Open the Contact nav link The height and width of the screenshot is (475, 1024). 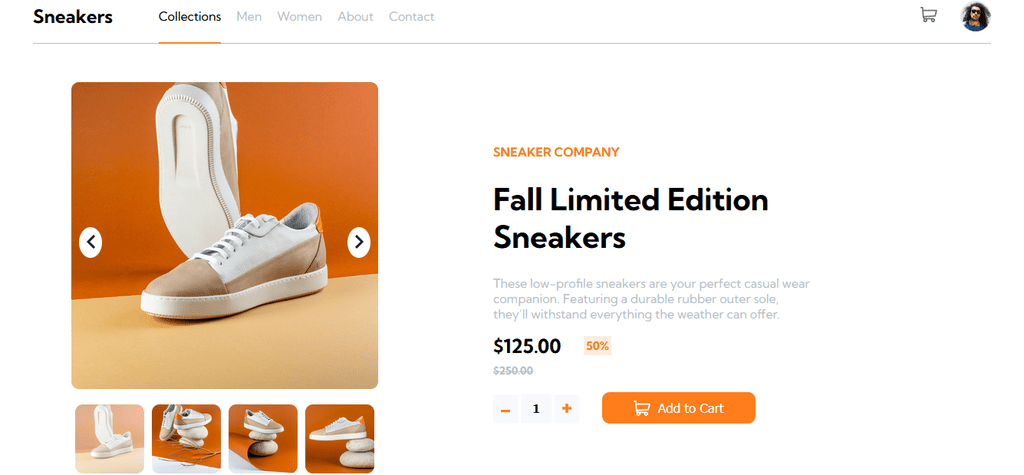coord(411,17)
